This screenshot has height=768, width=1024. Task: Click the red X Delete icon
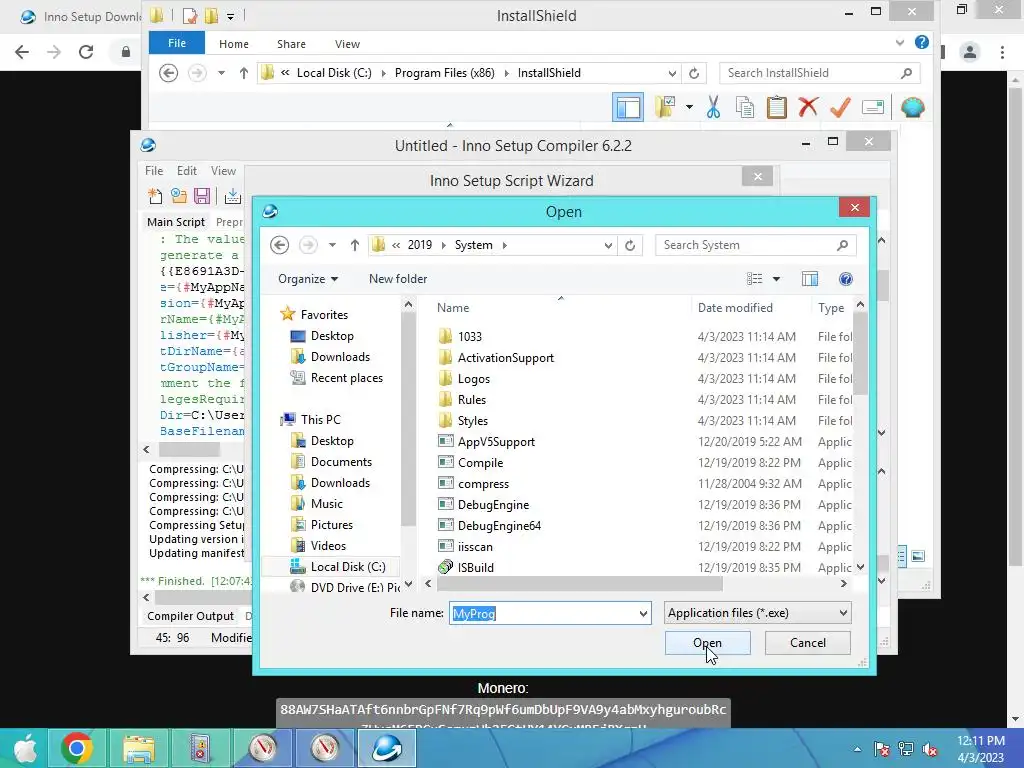pyautogui.click(x=808, y=107)
